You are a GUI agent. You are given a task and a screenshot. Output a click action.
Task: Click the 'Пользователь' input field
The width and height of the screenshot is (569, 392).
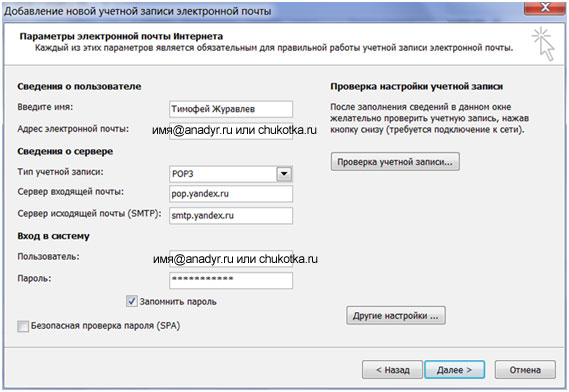click(x=231, y=259)
